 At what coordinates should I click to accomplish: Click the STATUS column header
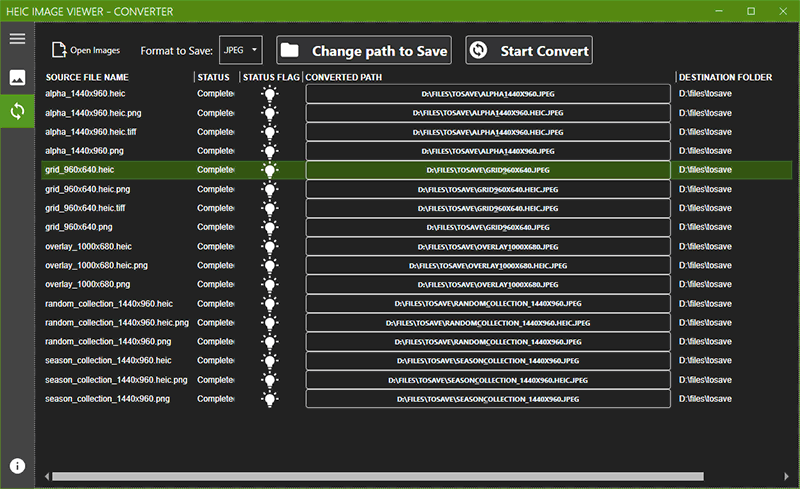(x=213, y=77)
